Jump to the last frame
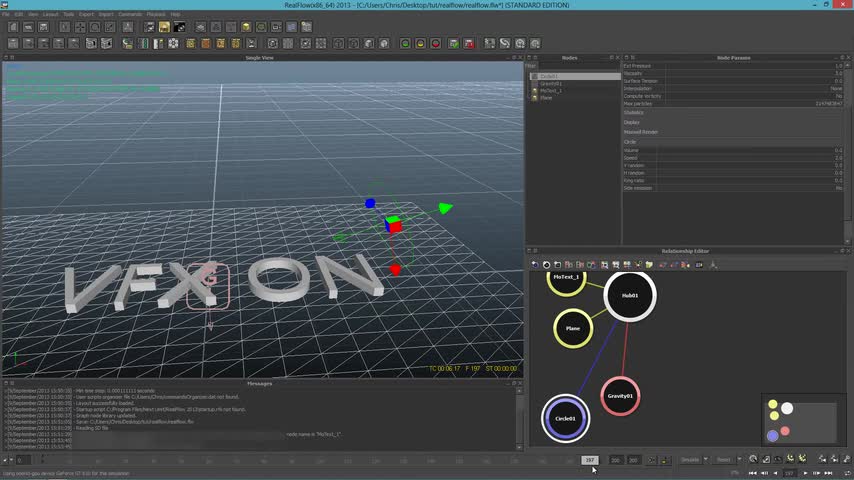Image resolution: width=854 pixels, height=480 pixels. pyautogui.click(x=828, y=473)
